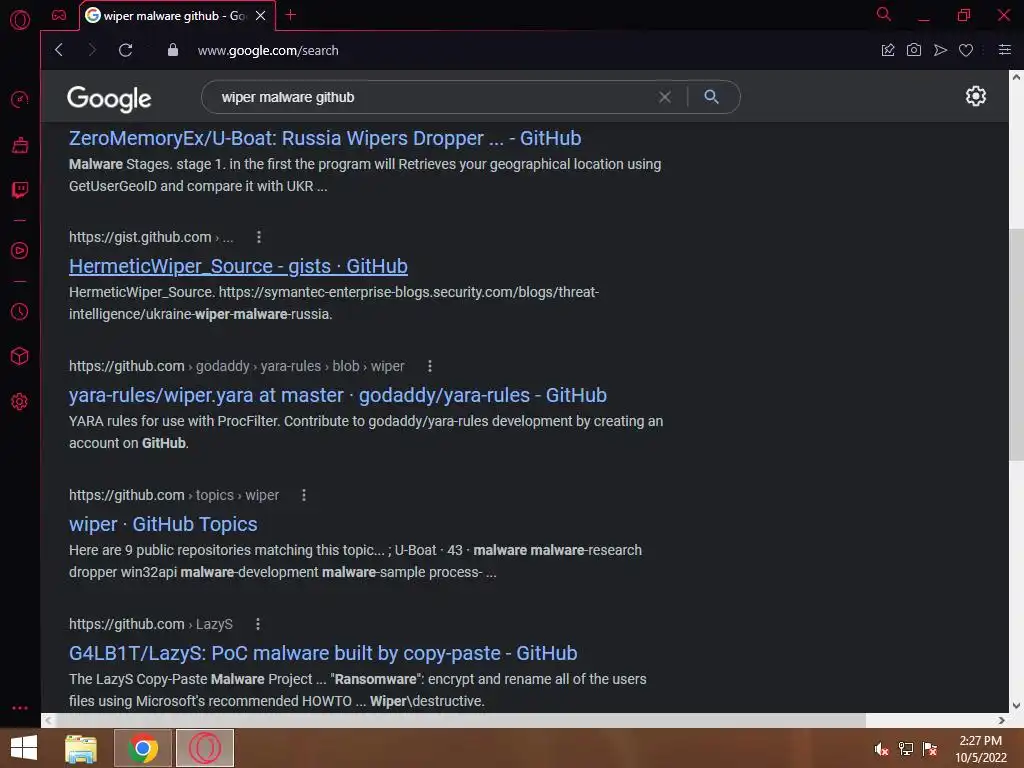Open the HermeticWiper_Source gists link
This screenshot has width=1024, height=768.
click(x=238, y=266)
